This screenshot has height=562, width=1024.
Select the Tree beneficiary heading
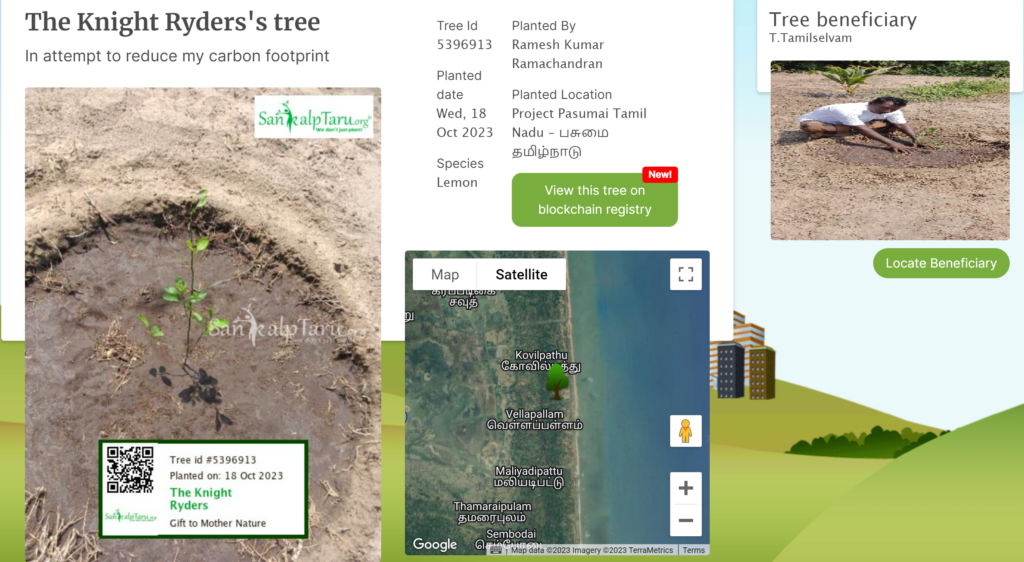(842, 20)
